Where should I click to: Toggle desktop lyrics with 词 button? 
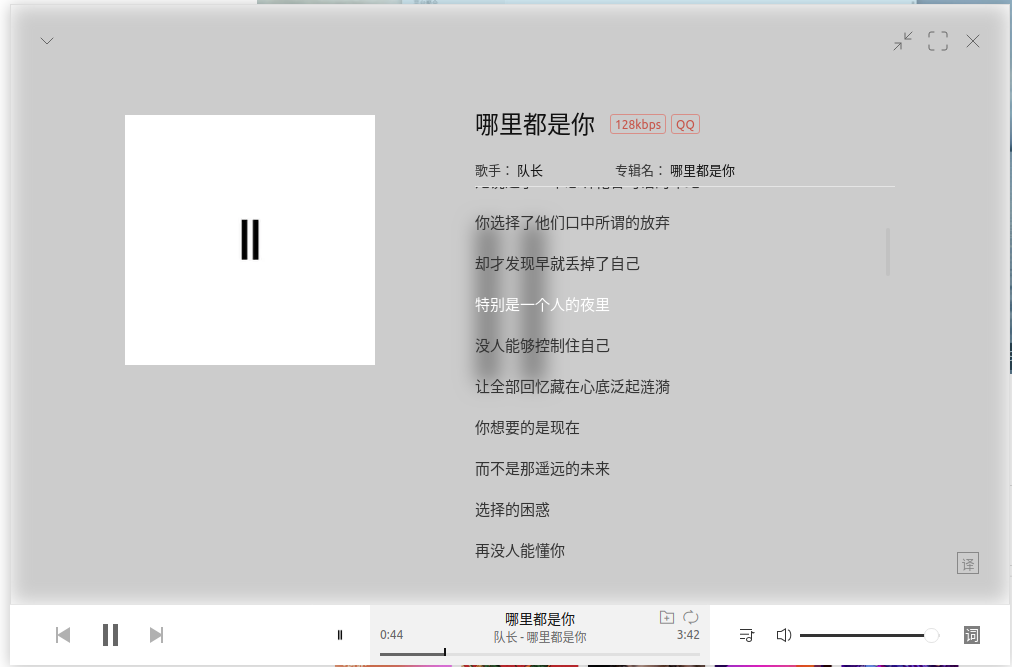click(x=971, y=635)
